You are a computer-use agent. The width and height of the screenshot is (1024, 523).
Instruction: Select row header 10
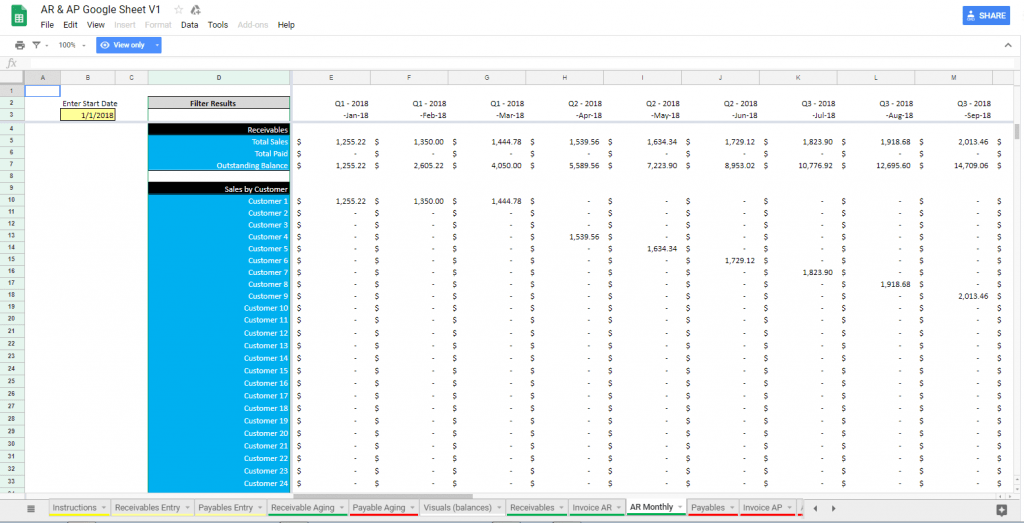(x=12, y=200)
